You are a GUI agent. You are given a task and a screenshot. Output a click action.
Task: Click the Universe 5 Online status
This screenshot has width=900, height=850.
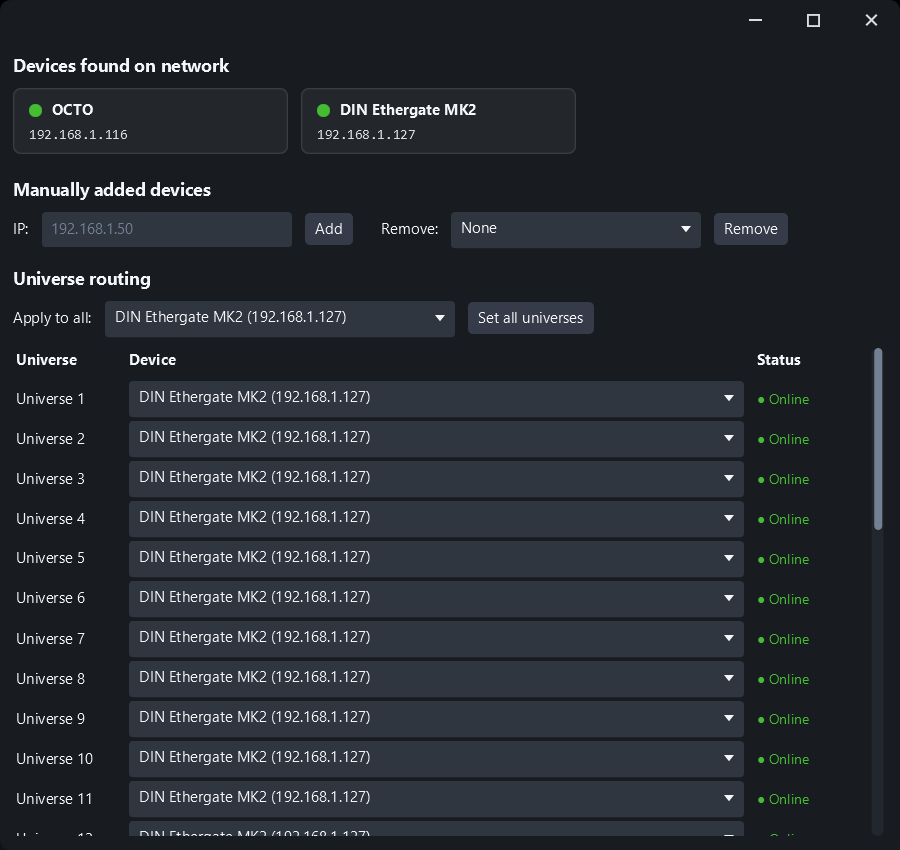coord(783,559)
